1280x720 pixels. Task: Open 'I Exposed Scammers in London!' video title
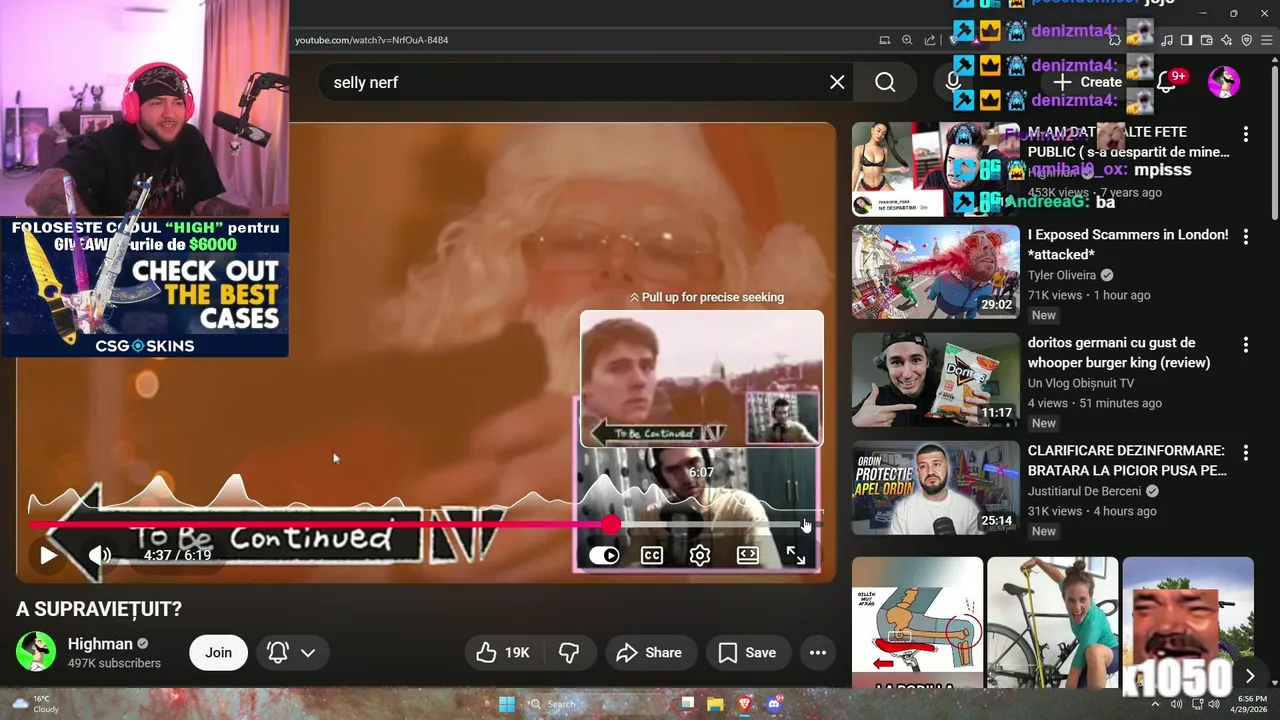[1128, 245]
